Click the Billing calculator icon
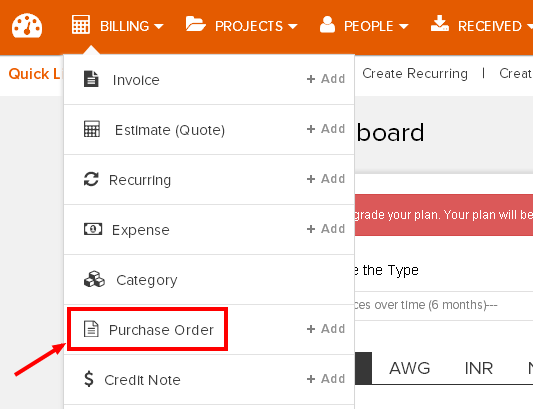533x409 pixels. (x=81, y=24)
